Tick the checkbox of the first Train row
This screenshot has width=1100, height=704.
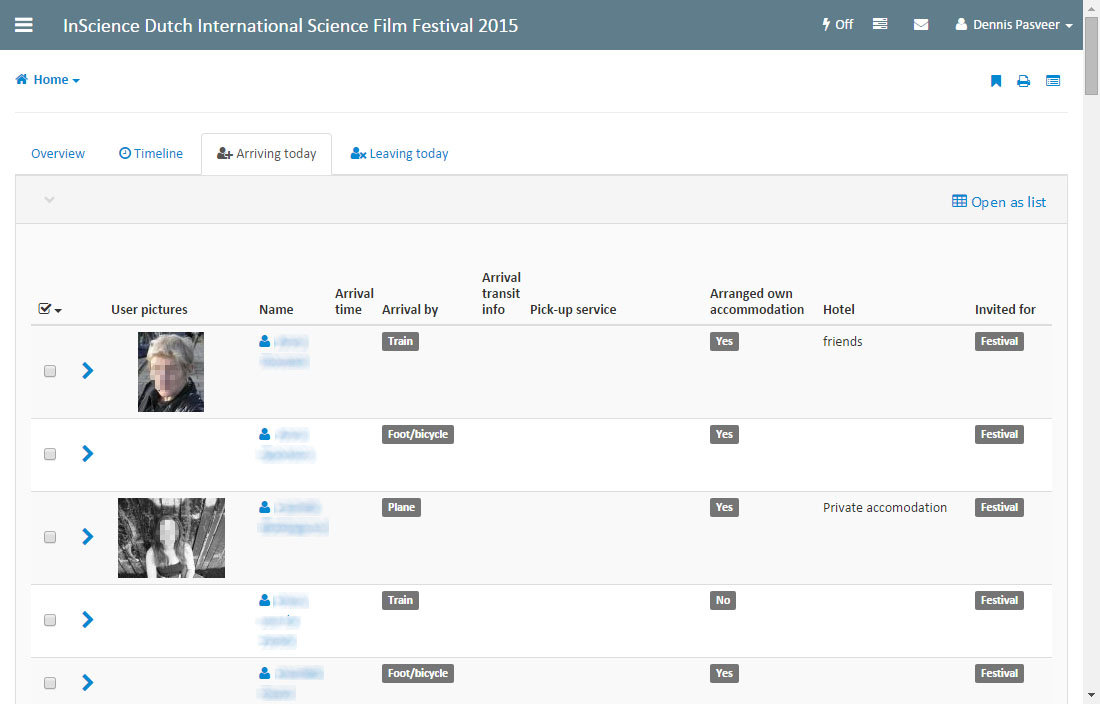tap(50, 371)
